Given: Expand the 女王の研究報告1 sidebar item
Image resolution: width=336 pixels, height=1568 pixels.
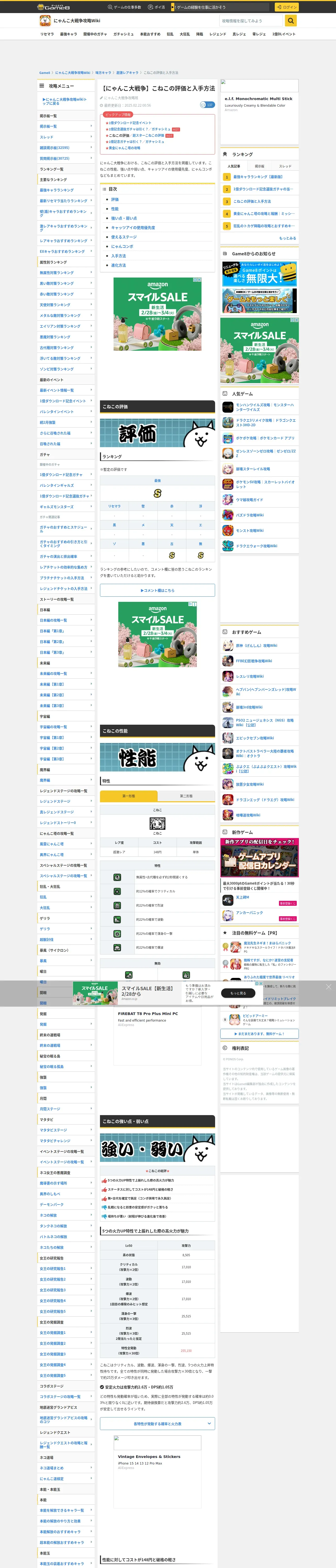Looking at the screenshot, I should tap(66, 1269).
